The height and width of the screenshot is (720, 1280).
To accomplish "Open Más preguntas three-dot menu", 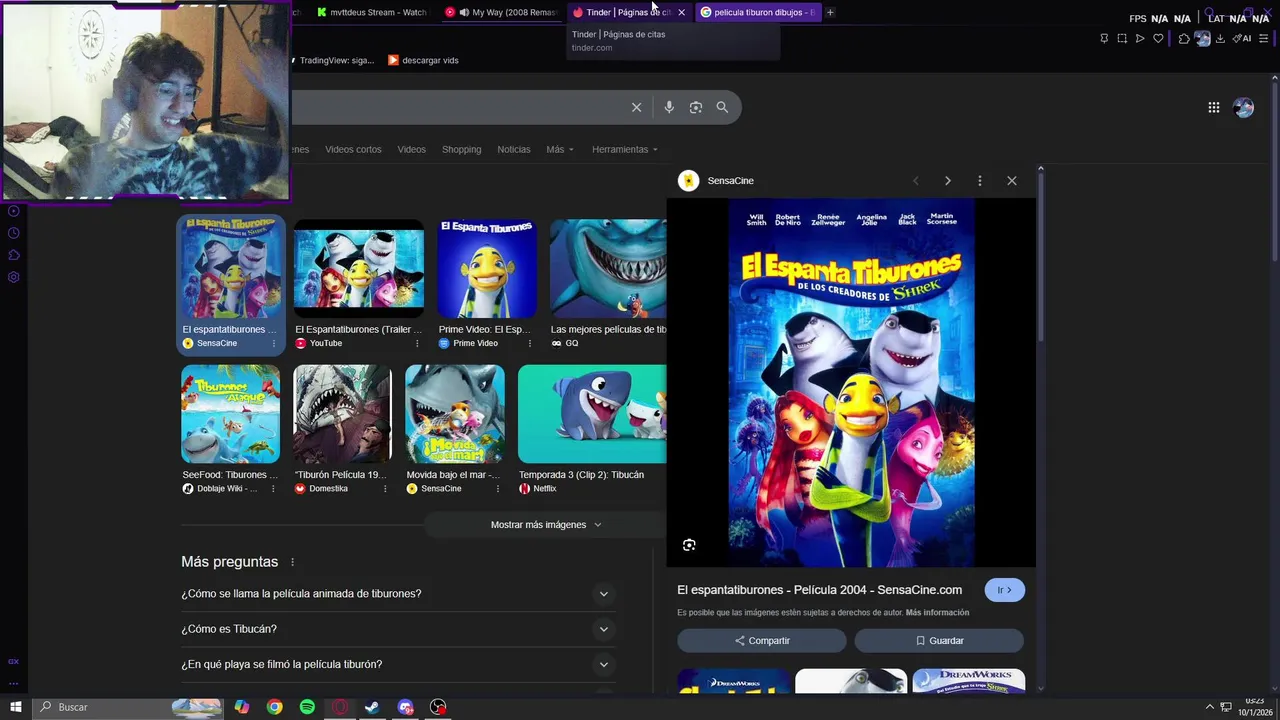I will tap(292, 562).
